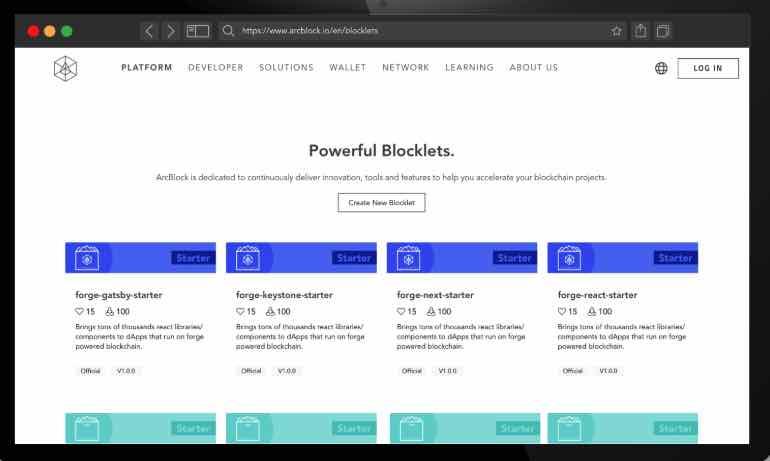Click fourth teal card box icon
Viewport: 770px width, 461px height.
click(569, 429)
